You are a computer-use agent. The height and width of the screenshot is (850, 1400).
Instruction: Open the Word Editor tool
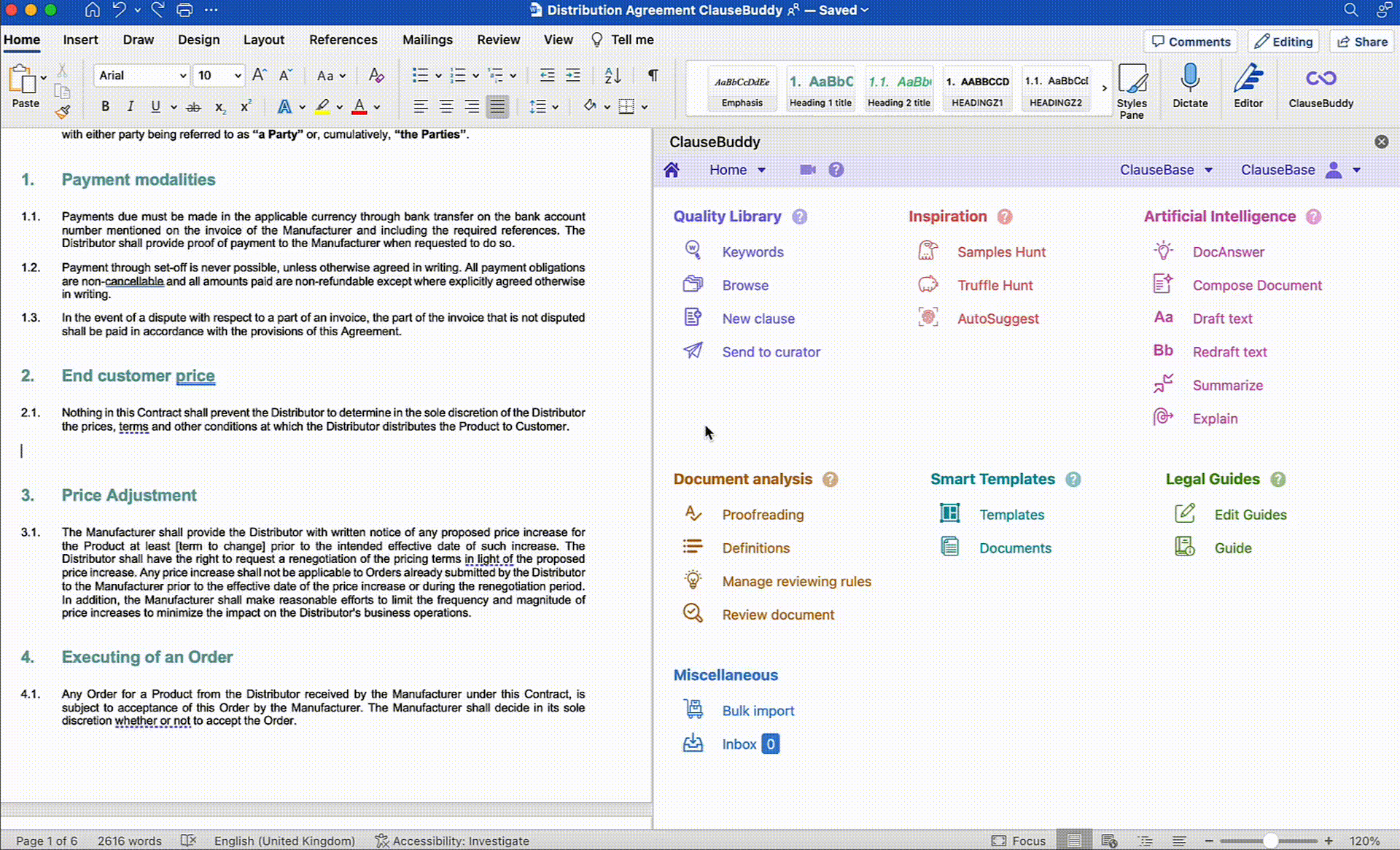click(x=1248, y=87)
